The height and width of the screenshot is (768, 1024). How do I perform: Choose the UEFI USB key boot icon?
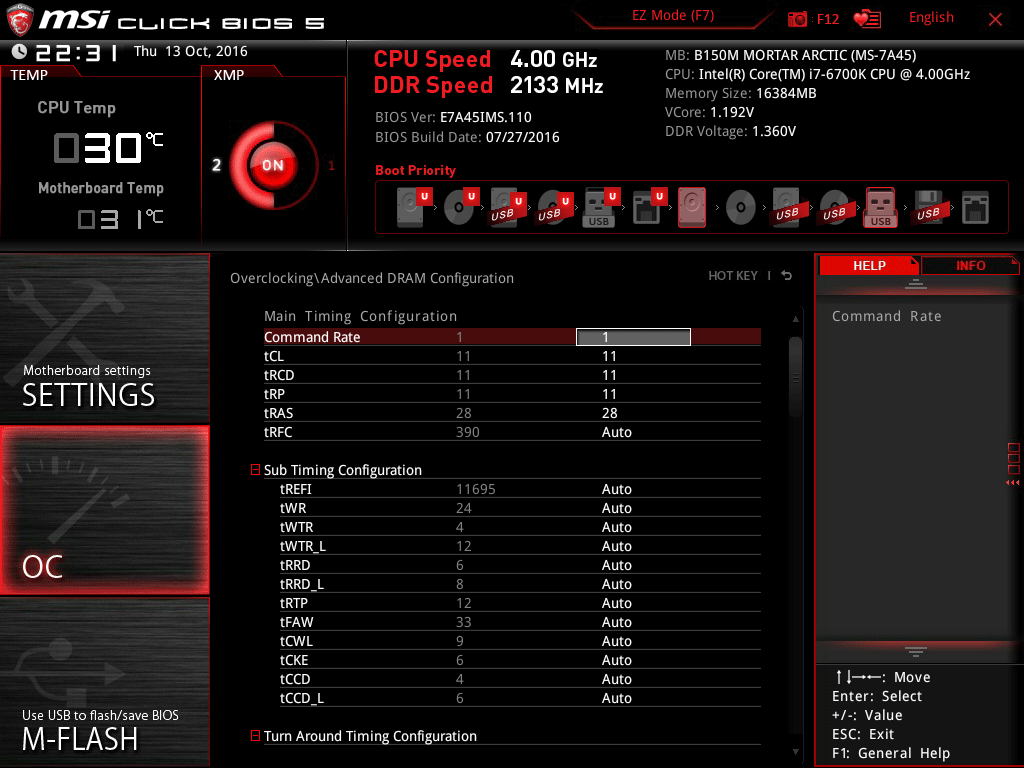pos(601,207)
